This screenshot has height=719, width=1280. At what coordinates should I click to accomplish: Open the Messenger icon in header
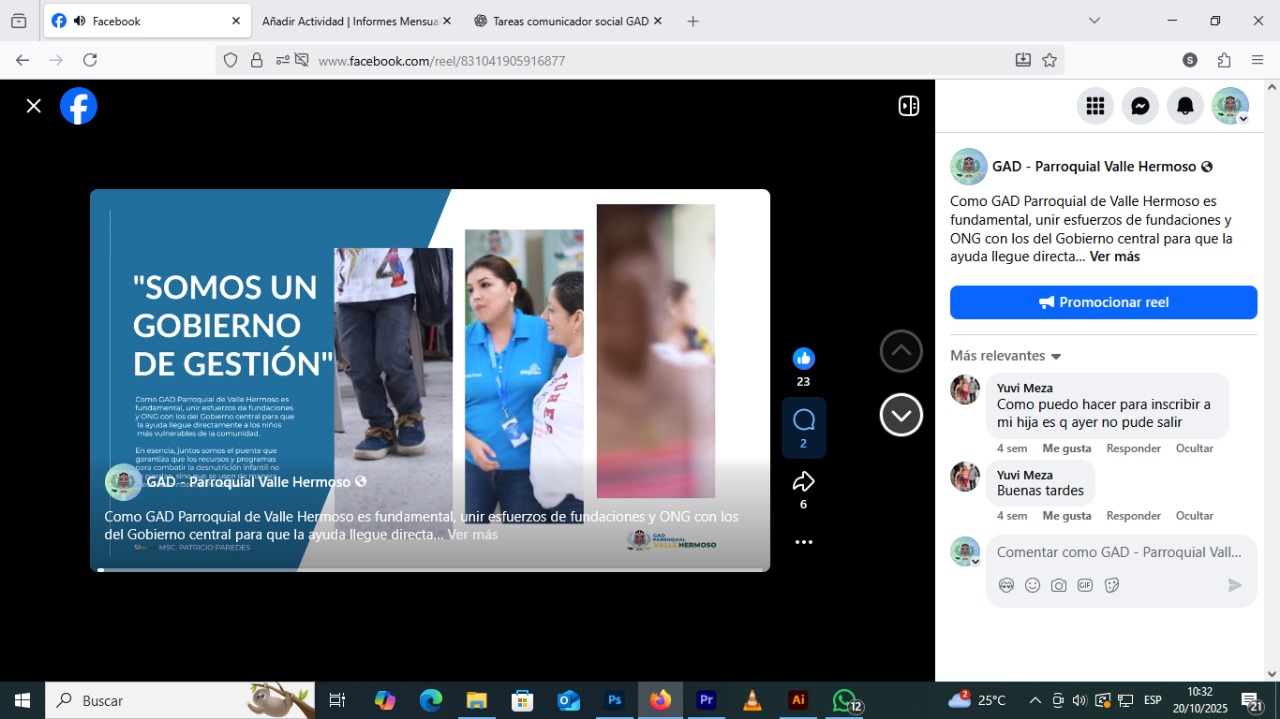(x=1140, y=106)
